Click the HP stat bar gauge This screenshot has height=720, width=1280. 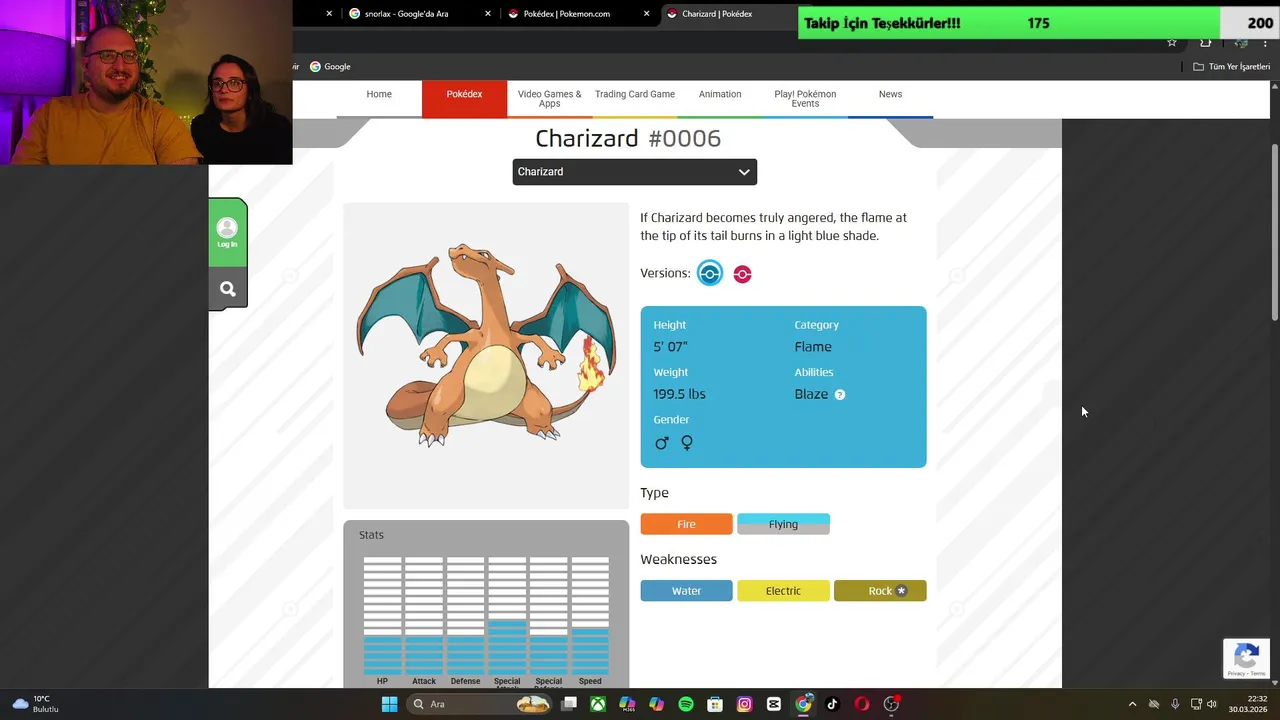pyautogui.click(x=382, y=616)
